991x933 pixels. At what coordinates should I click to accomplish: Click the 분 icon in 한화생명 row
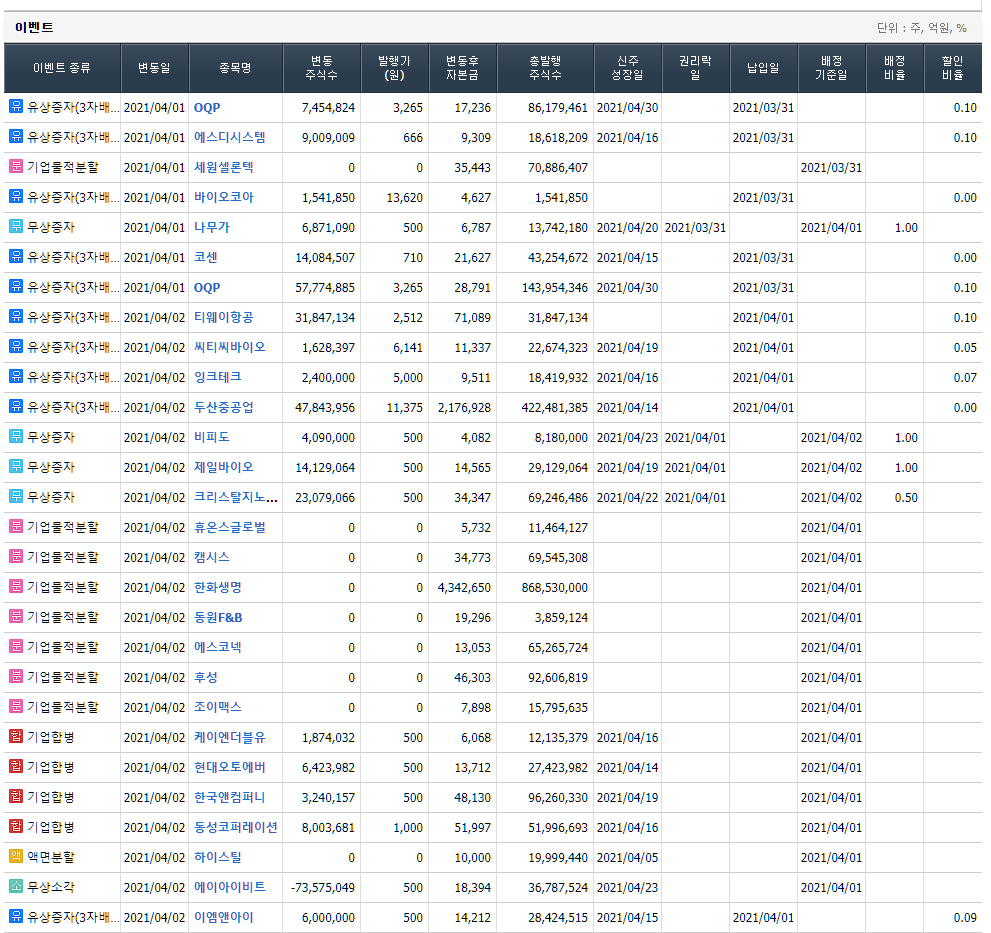pos(16,587)
